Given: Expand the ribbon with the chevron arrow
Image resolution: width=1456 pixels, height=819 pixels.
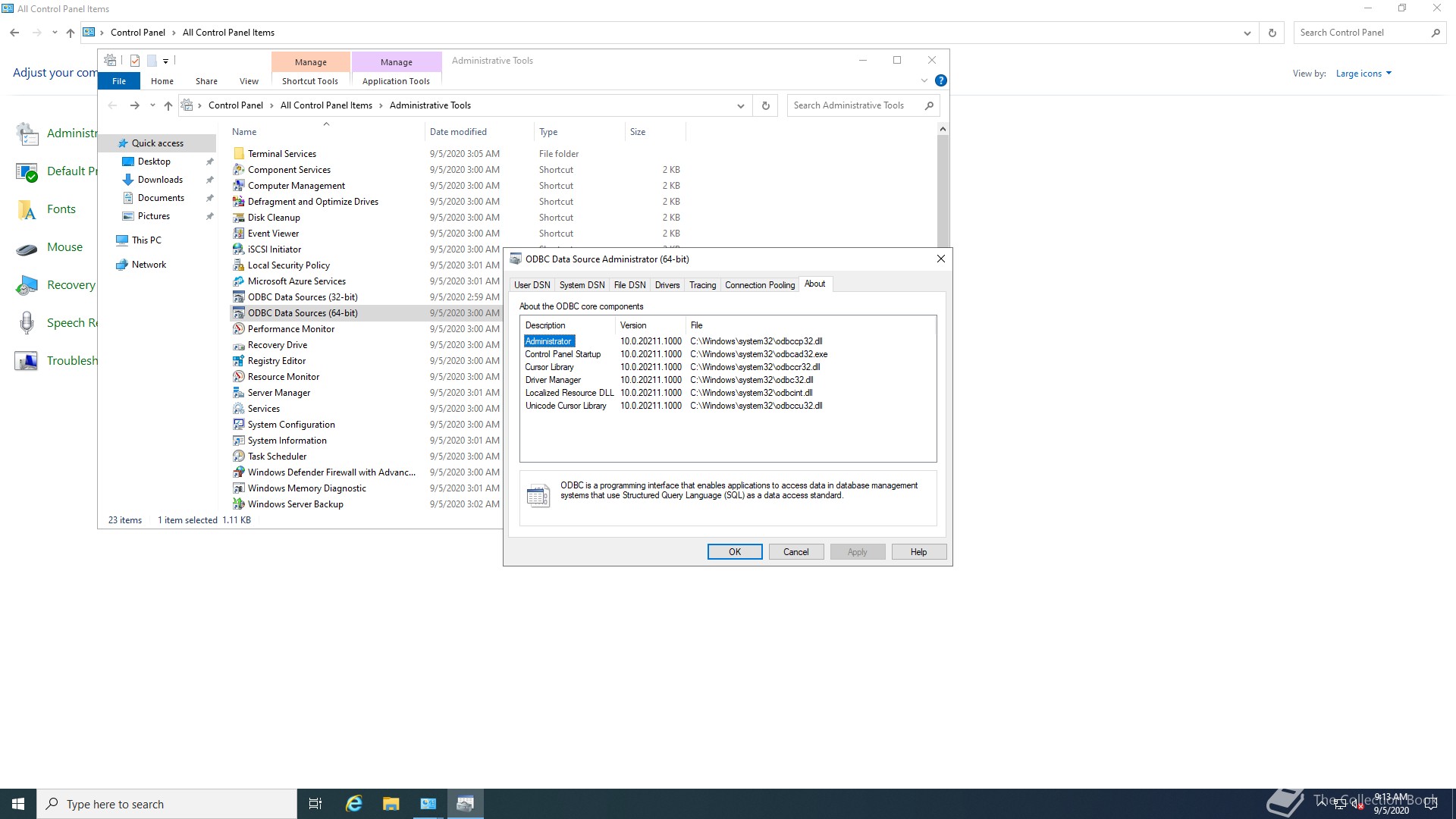Looking at the screenshot, I should (924, 80).
